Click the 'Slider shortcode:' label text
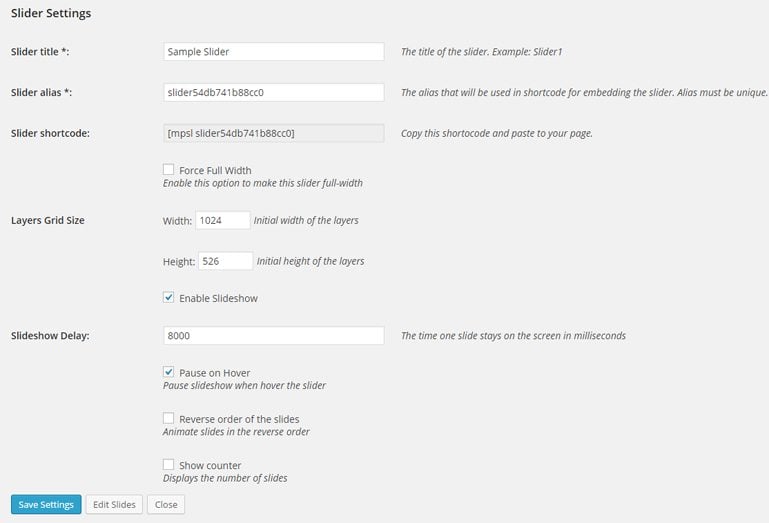This screenshot has width=769, height=523. pyautogui.click(x=50, y=133)
